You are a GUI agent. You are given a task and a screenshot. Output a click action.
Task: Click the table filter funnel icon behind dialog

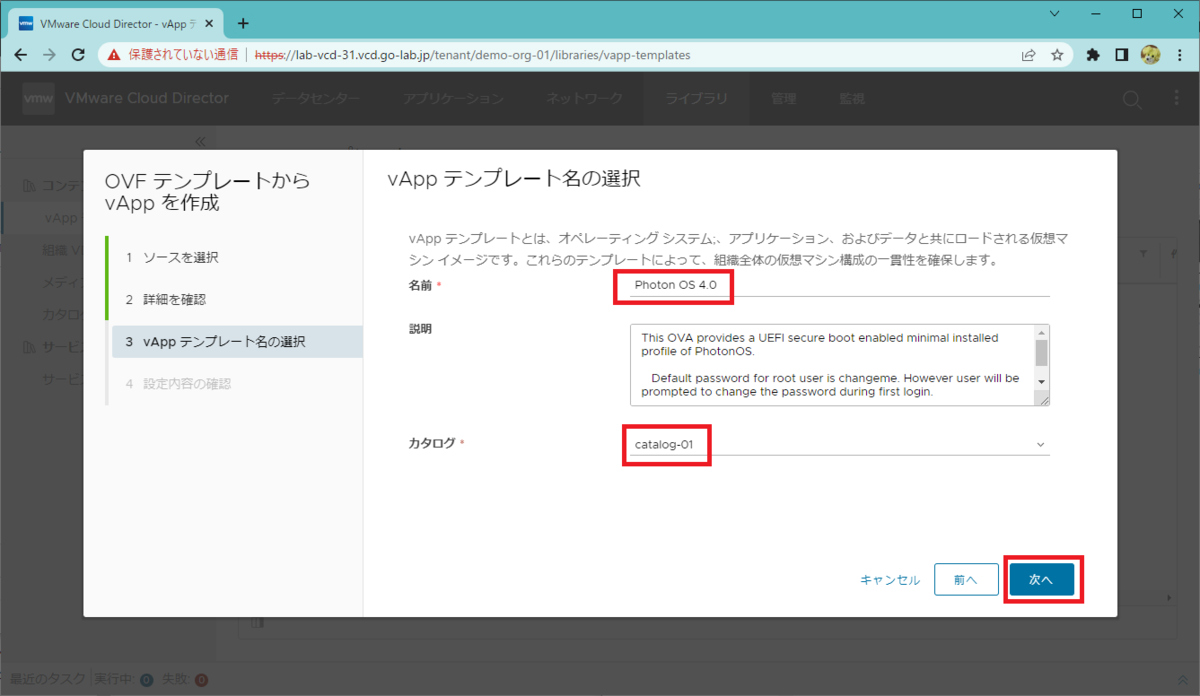(x=1143, y=254)
